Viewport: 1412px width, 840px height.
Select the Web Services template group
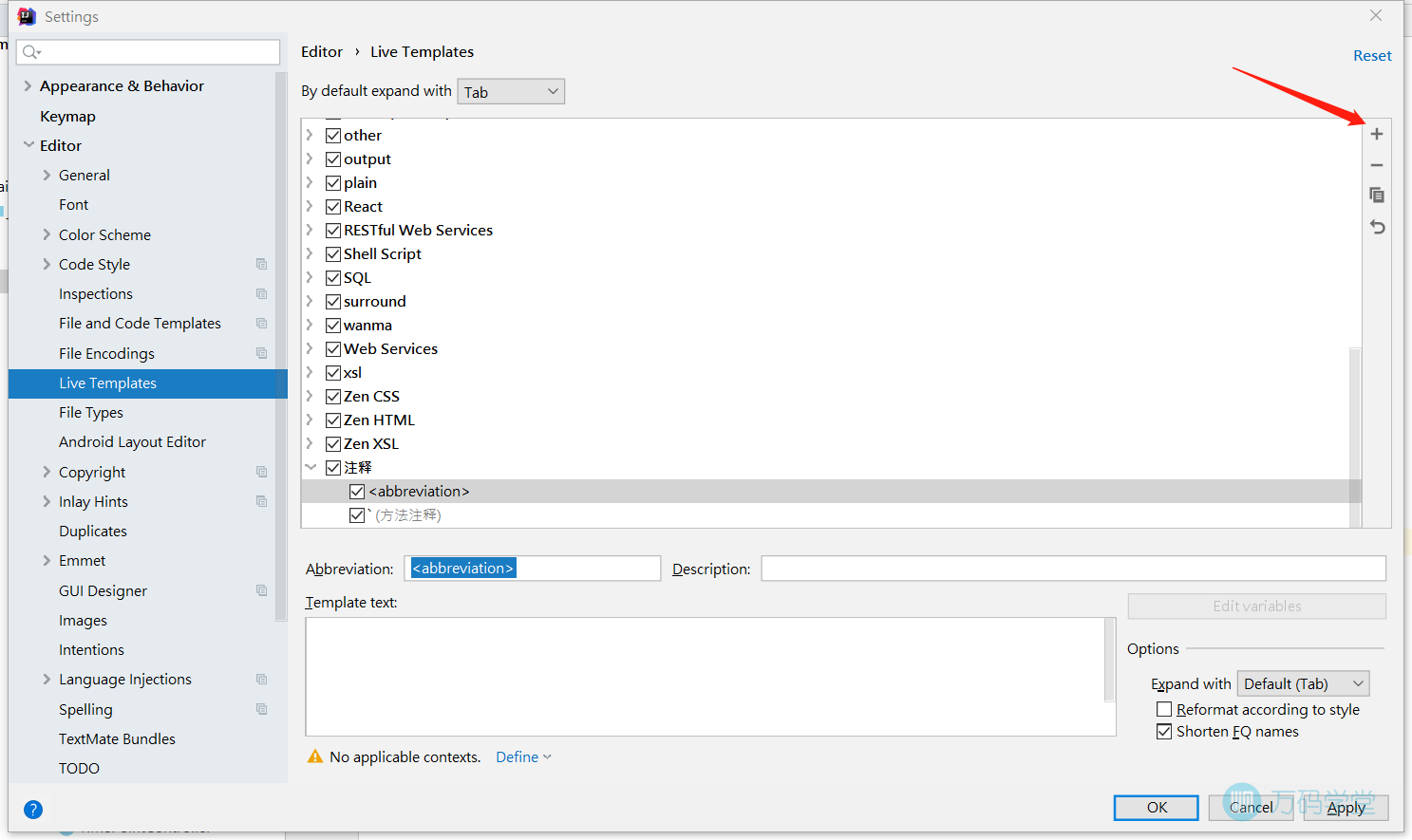(390, 349)
